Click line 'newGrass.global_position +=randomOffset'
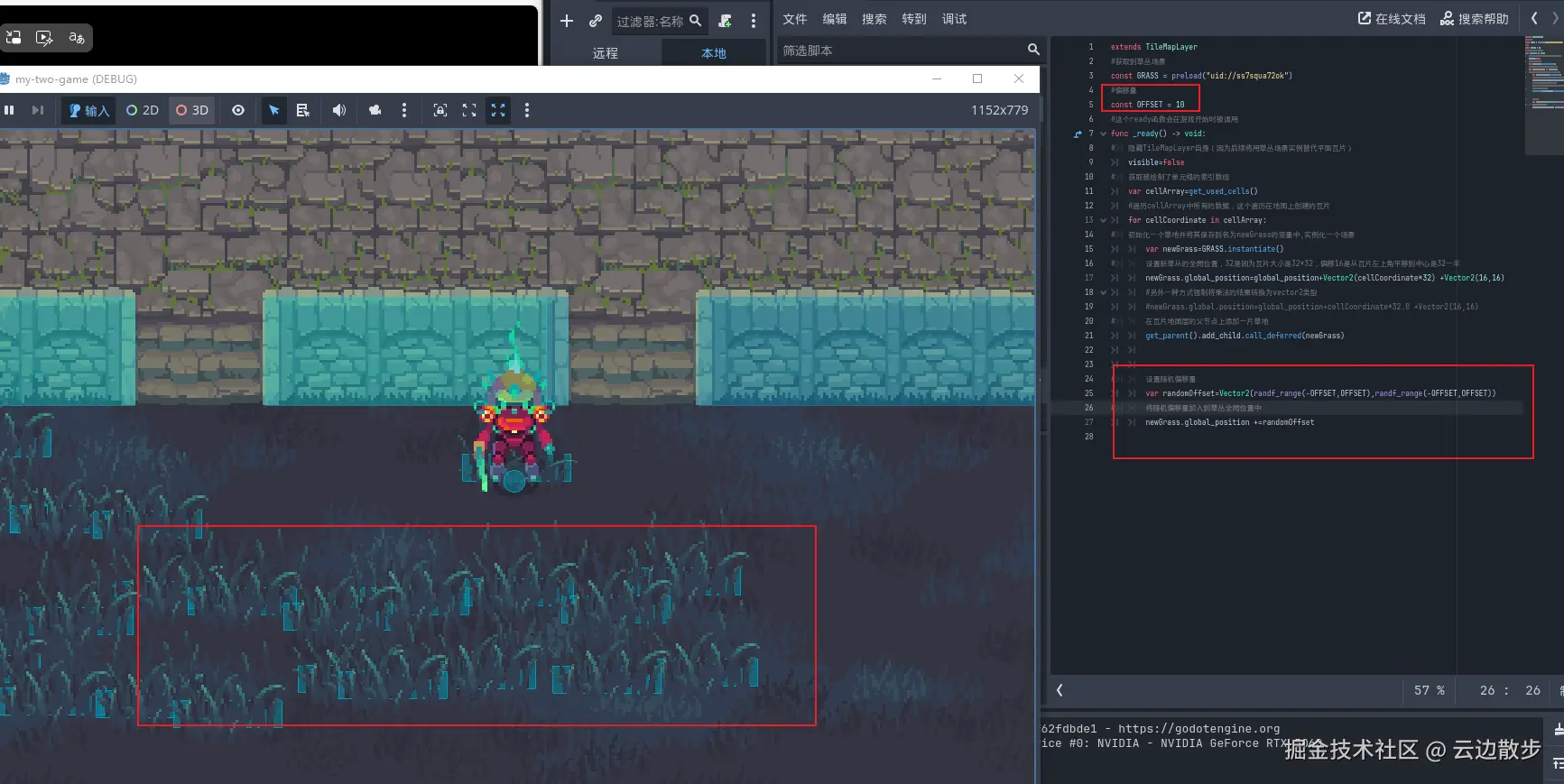1564x784 pixels. [1229, 422]
